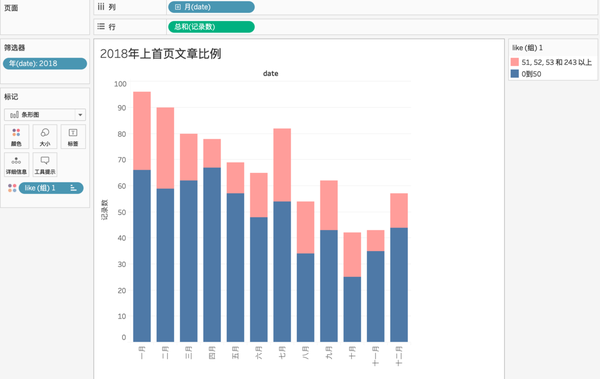Click blue legend swatch for 0到50

click(515, 74)
